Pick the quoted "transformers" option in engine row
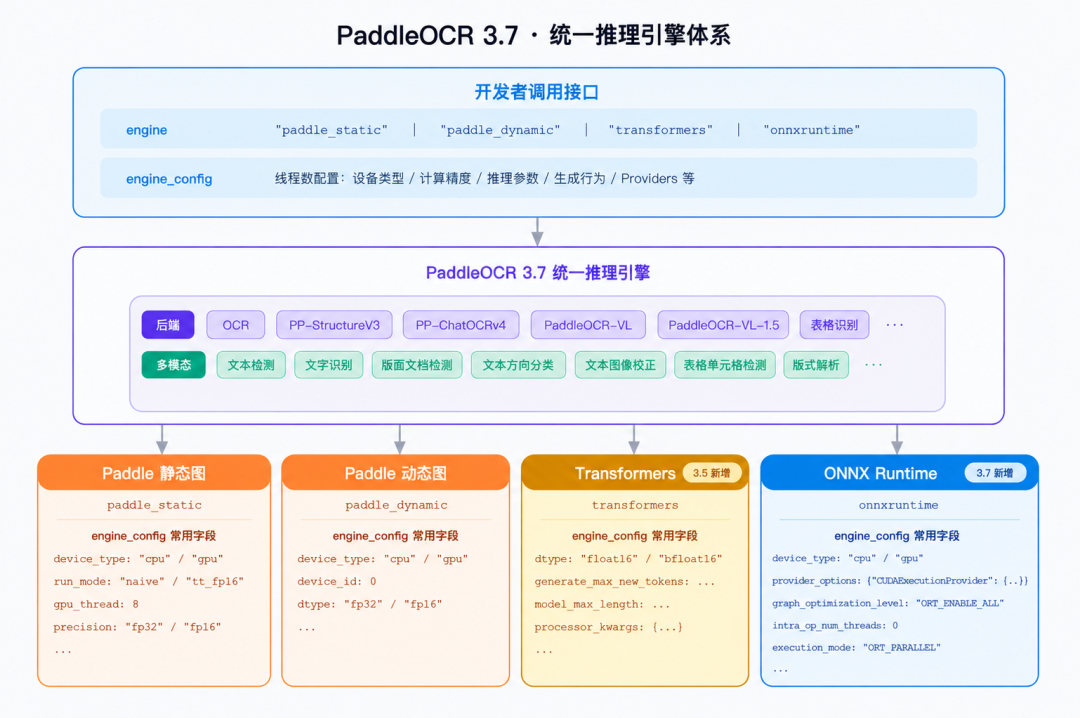 [661, 130]
